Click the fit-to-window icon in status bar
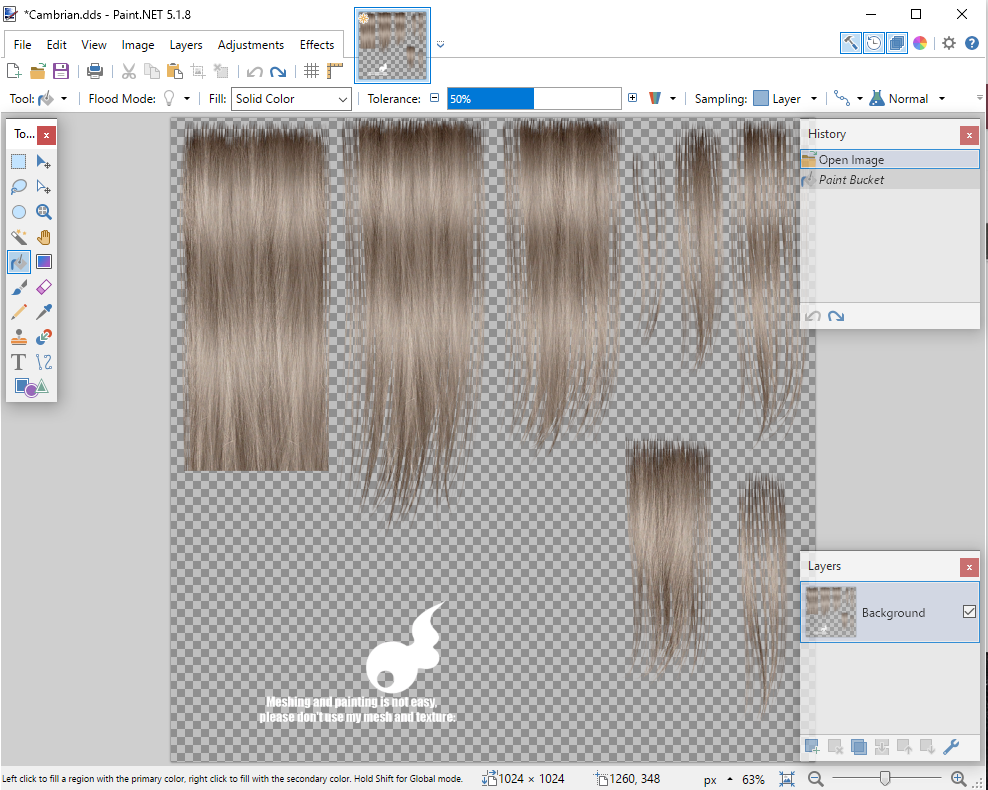988x790 pixels. pyautogui.click(x=786, y=779)
